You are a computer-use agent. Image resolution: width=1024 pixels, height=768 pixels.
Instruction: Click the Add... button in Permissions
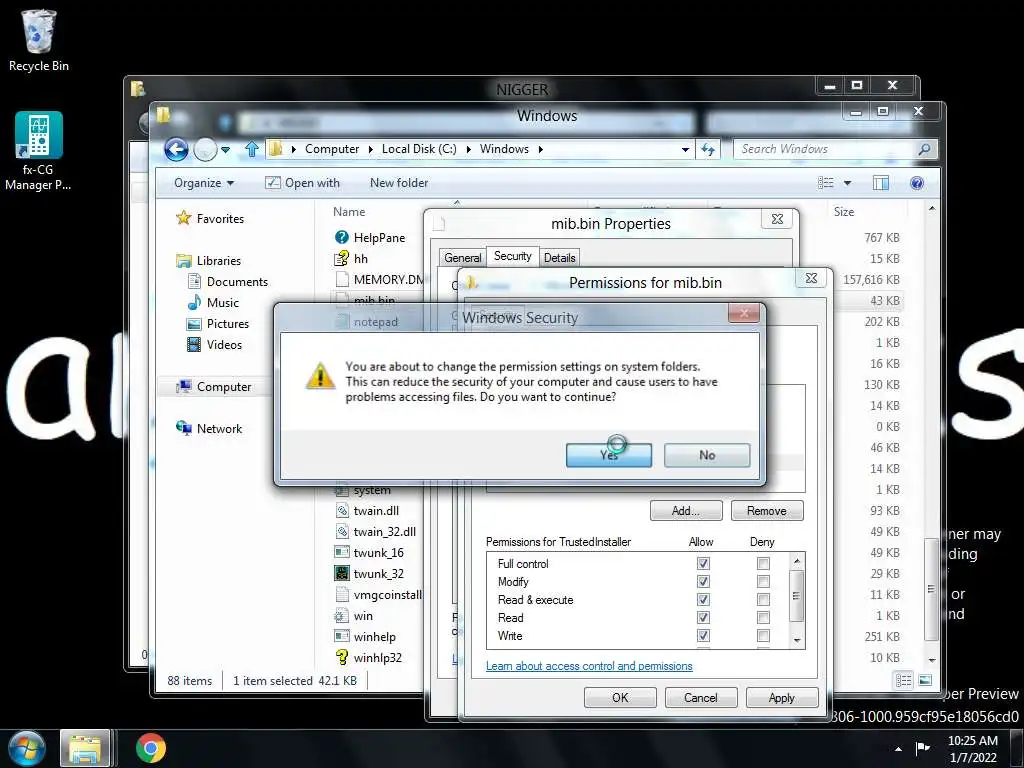pos(686,511)
